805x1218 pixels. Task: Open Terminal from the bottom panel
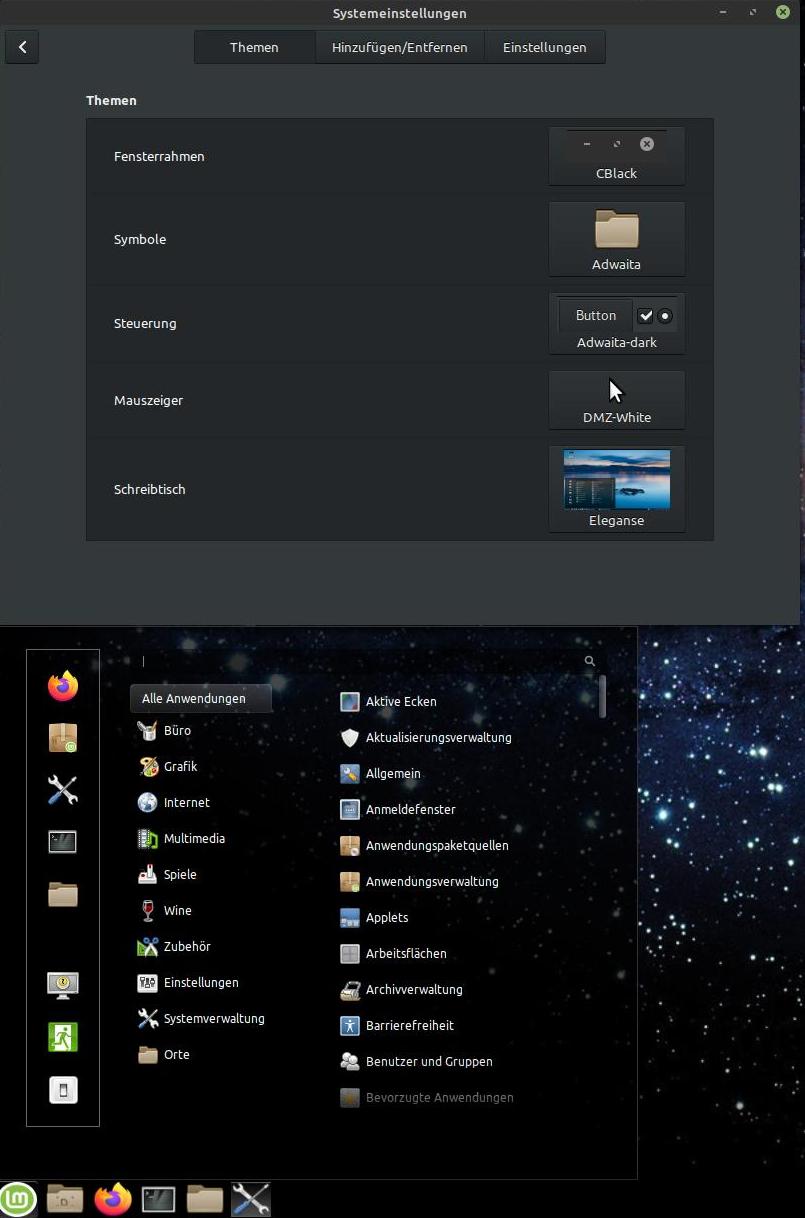(x=159, y=1199)
